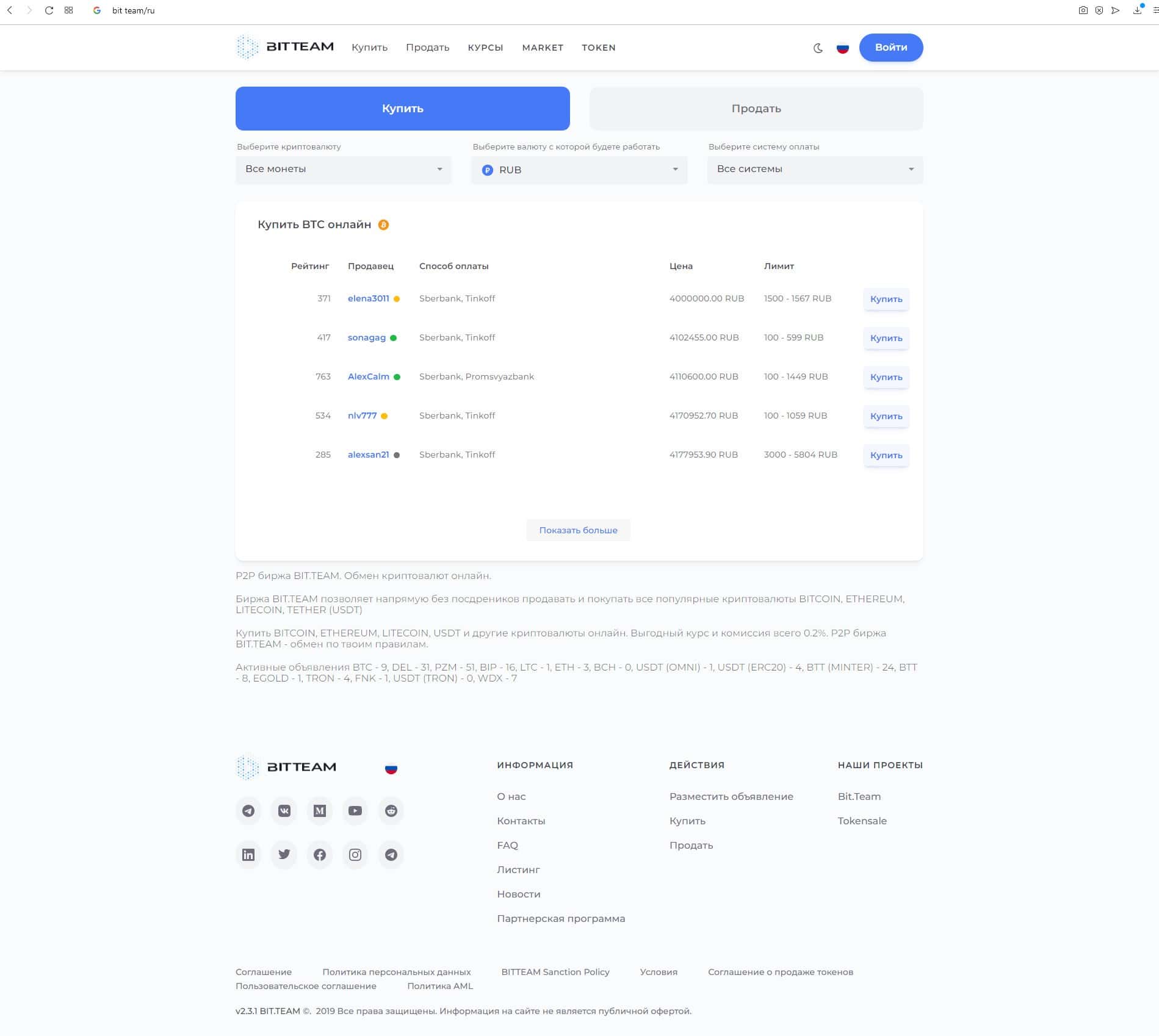Expand the Все системы payment system dropdown
The height and width of the screenshot is (1036, 1159).
[x=815, y=170]
